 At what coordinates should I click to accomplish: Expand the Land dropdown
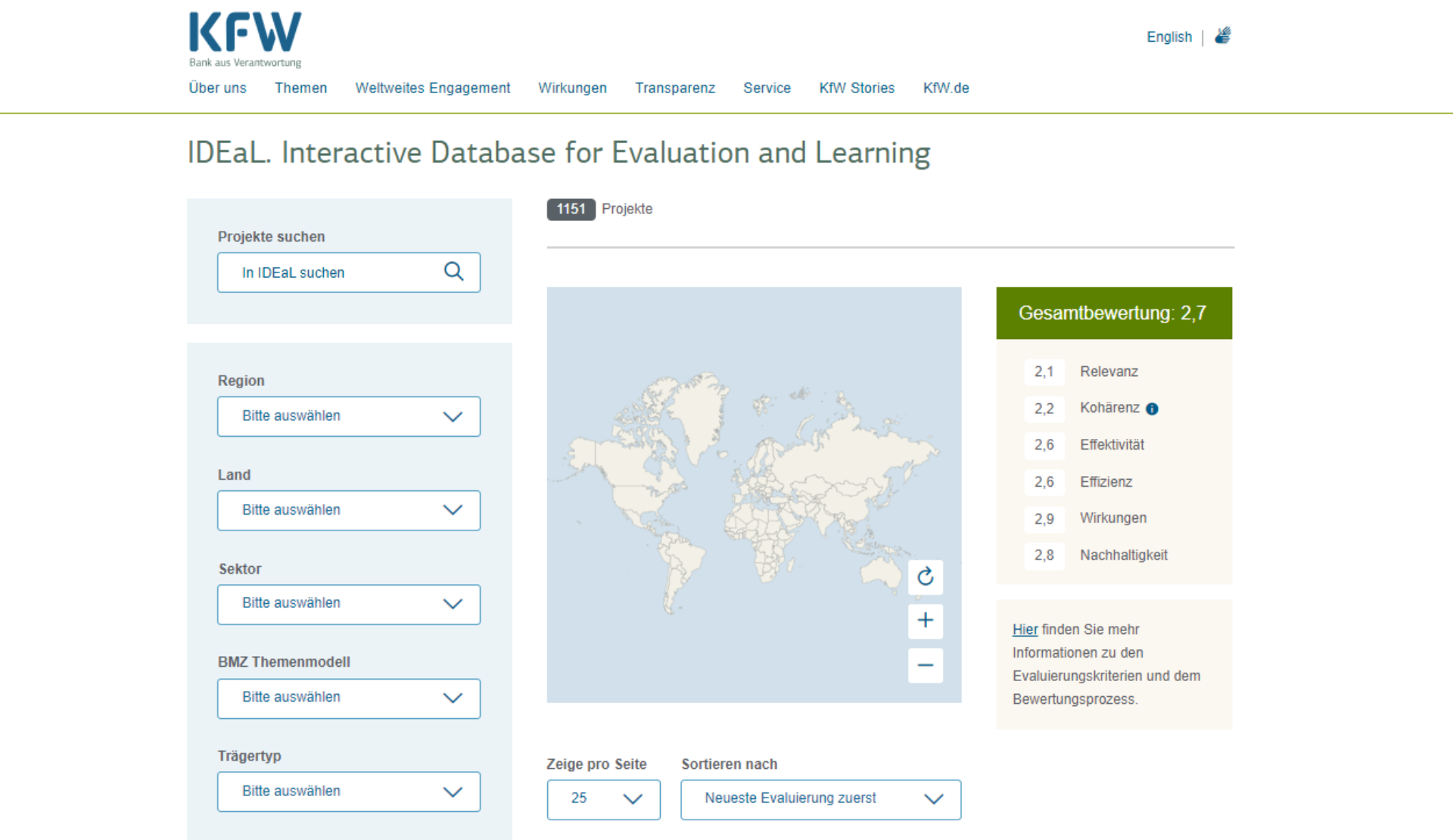(349, 510)
